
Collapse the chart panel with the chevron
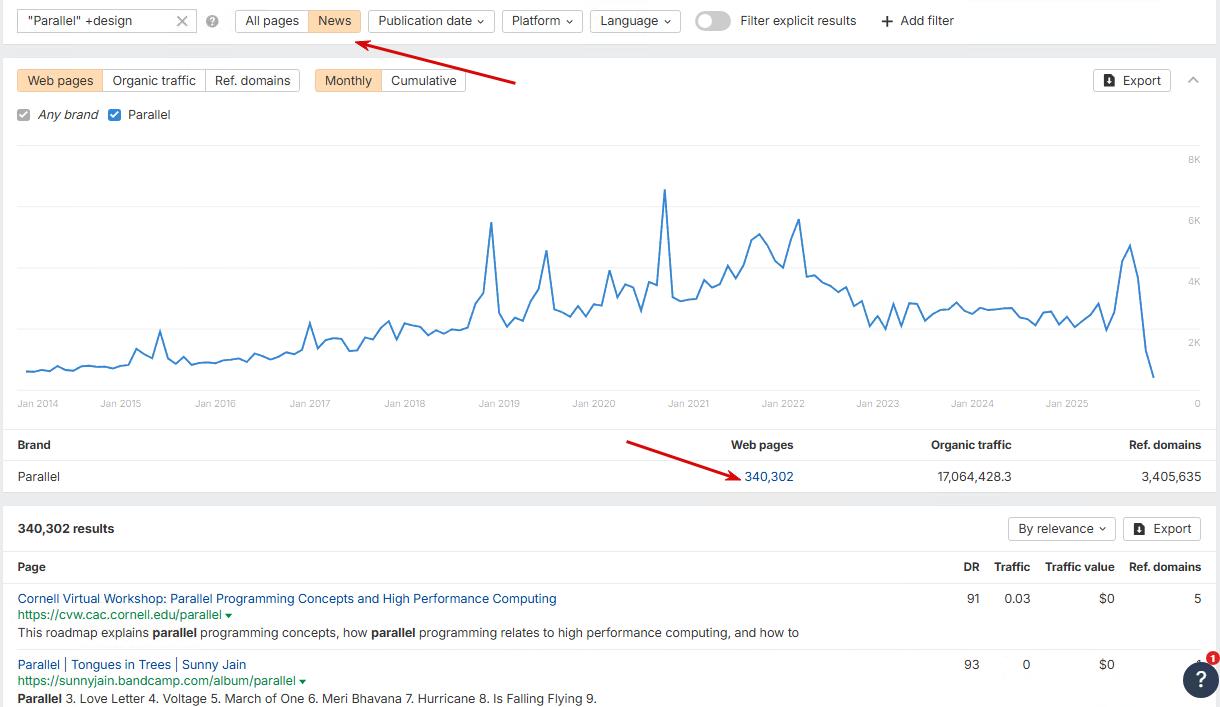(x=1193, y=80)
